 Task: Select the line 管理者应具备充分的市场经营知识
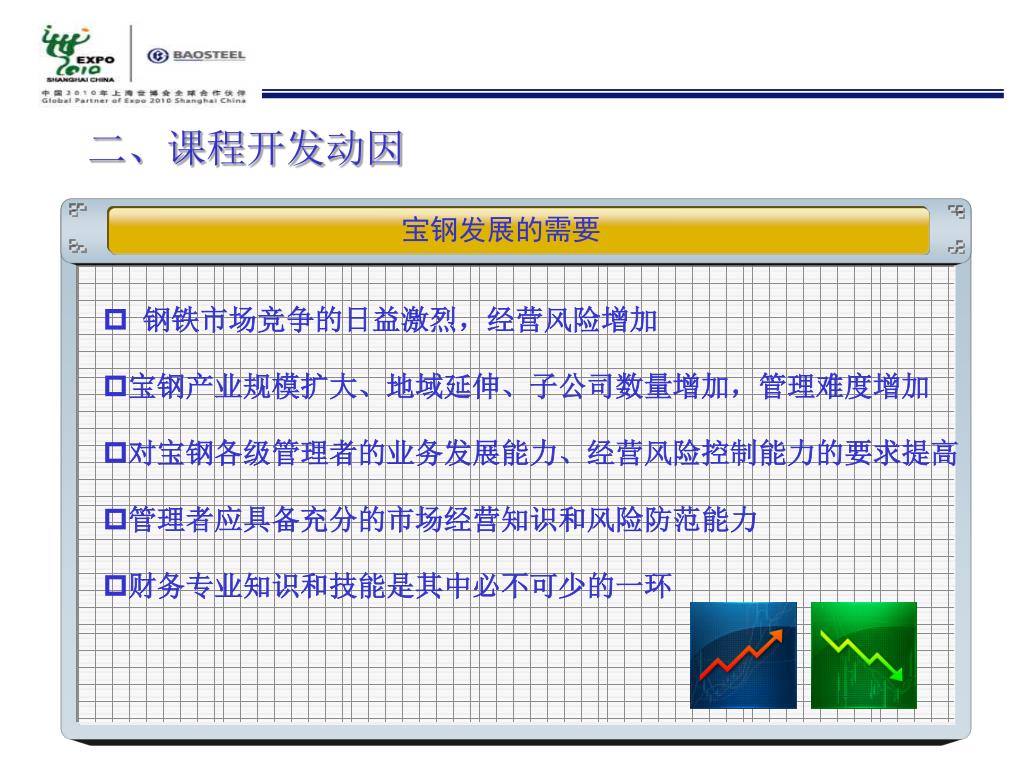443,520
